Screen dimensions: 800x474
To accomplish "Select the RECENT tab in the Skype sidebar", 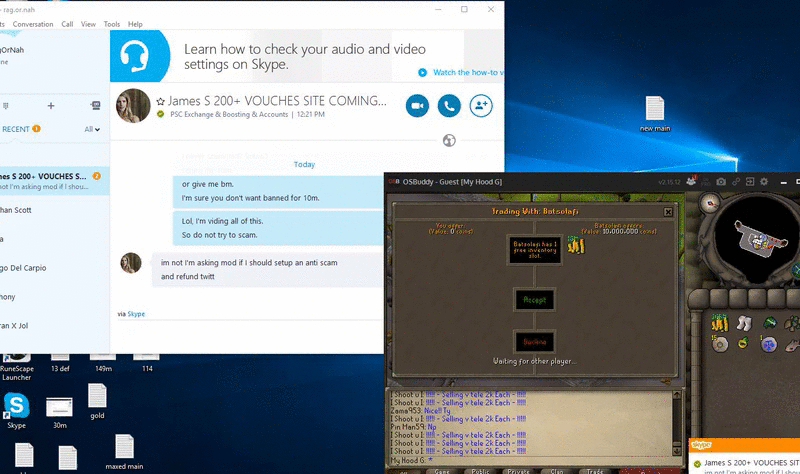I will coord(16,129).
